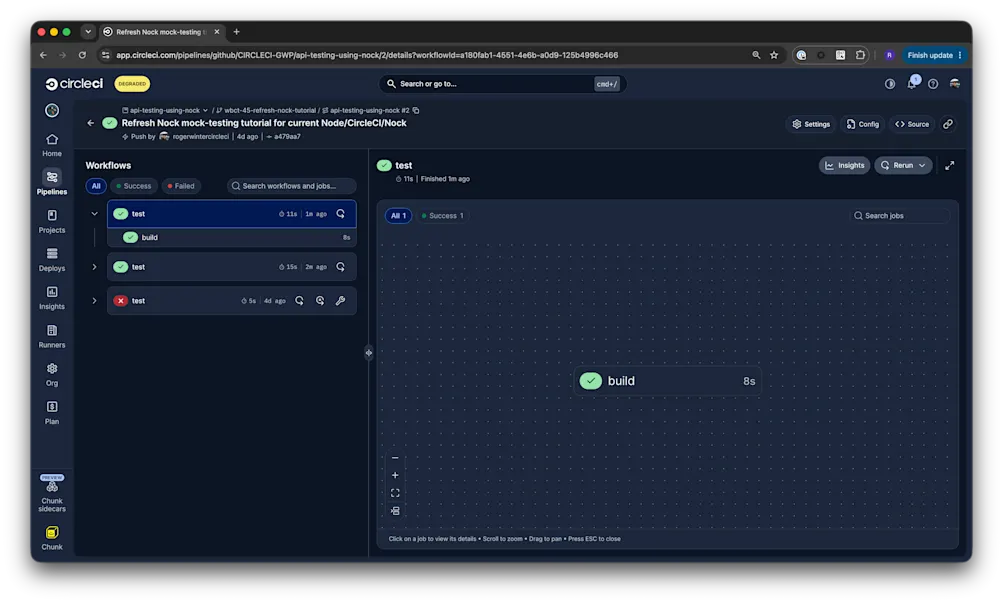
Task: Zoom out the workflow graph
Action: tap(395, 458)
